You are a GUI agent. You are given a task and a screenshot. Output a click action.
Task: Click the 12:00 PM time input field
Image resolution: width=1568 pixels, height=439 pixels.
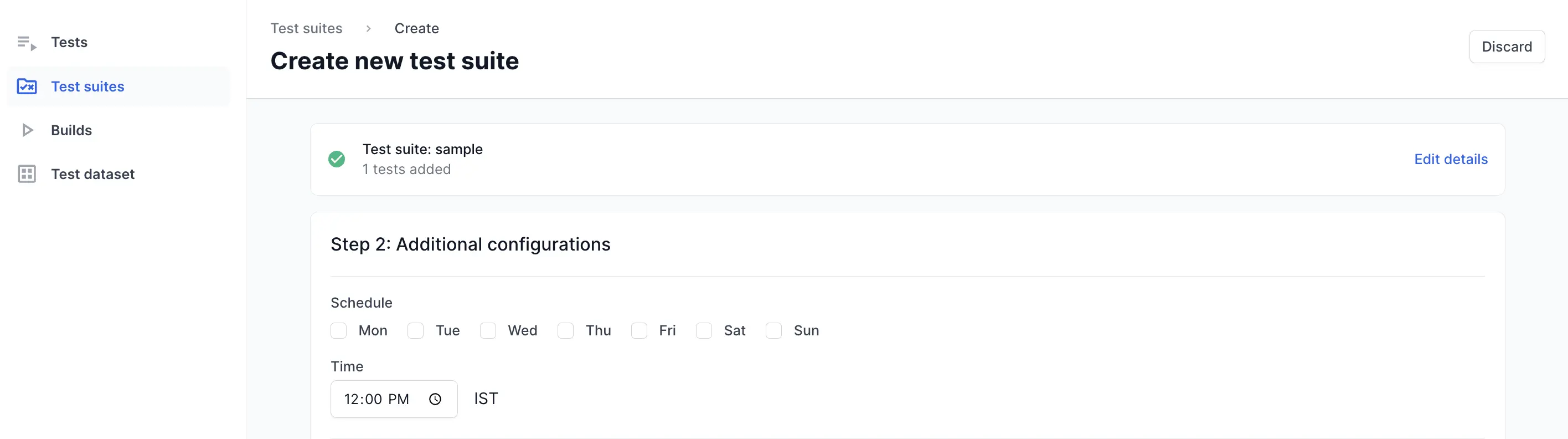click(x=378, y=399)
